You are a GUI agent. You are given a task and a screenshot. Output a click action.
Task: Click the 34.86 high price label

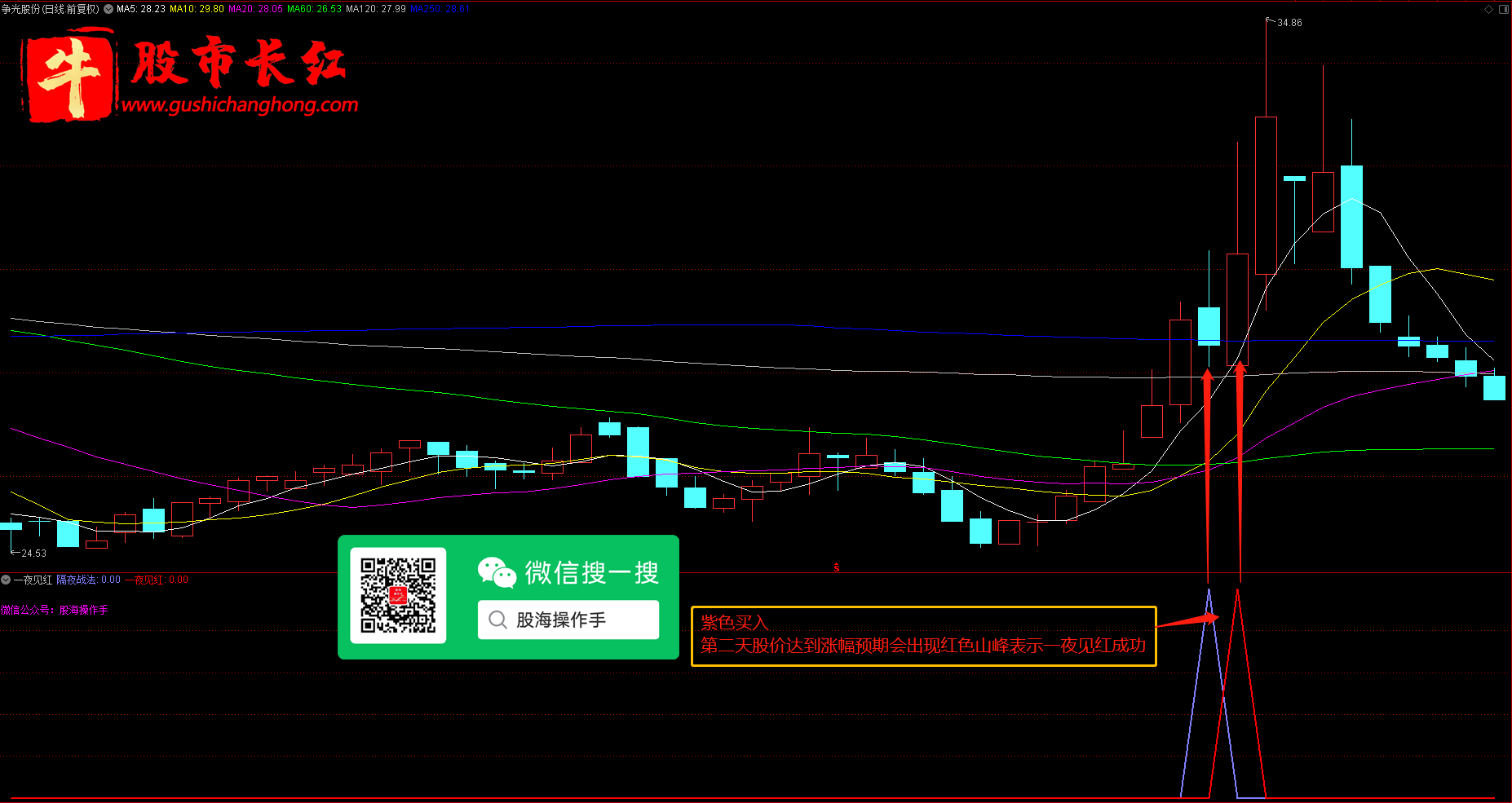1289,23
